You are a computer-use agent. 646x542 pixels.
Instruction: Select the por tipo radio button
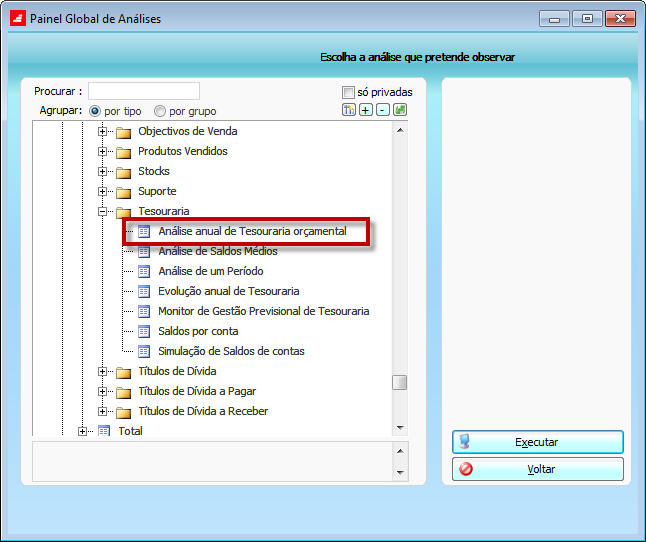coord(95,111)
